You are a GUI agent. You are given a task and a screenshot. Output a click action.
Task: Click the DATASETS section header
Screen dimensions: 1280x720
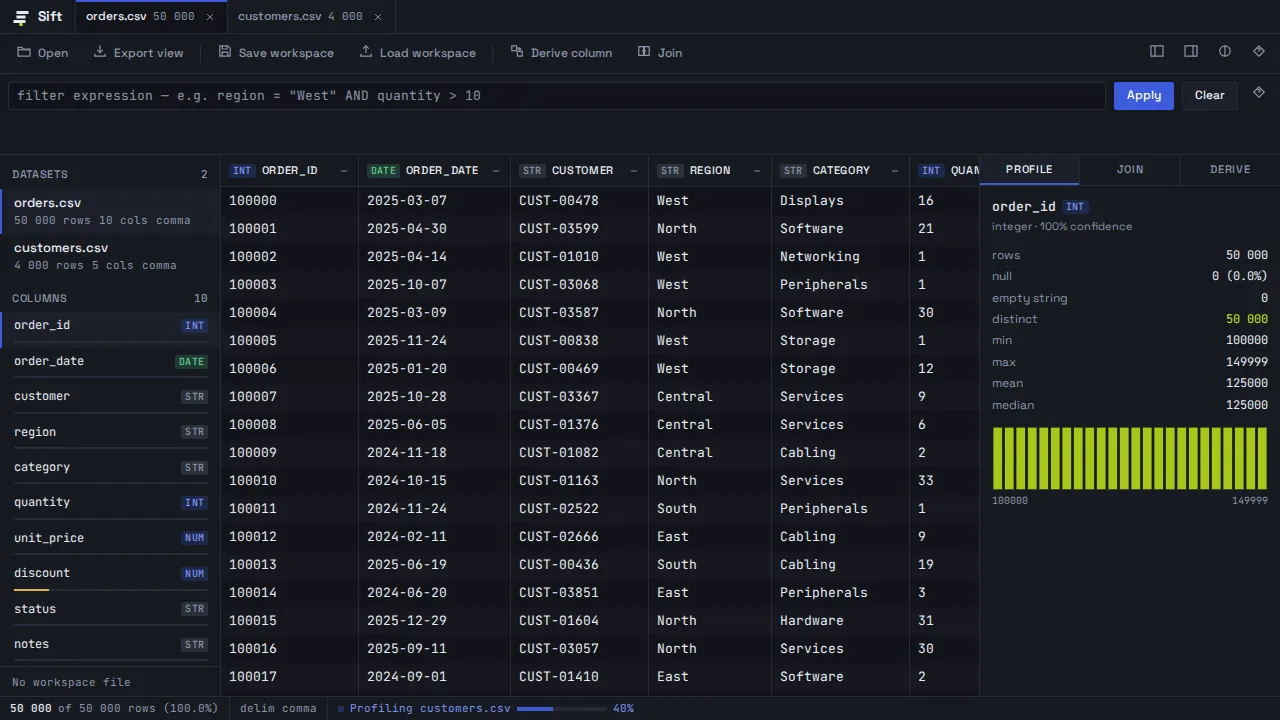coord(40,174)
